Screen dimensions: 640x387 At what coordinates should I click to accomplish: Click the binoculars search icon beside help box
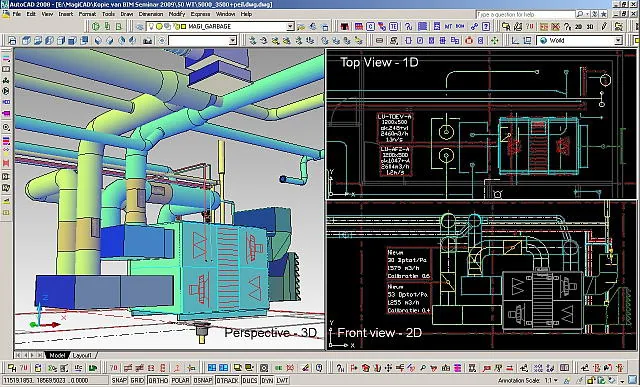580,14
